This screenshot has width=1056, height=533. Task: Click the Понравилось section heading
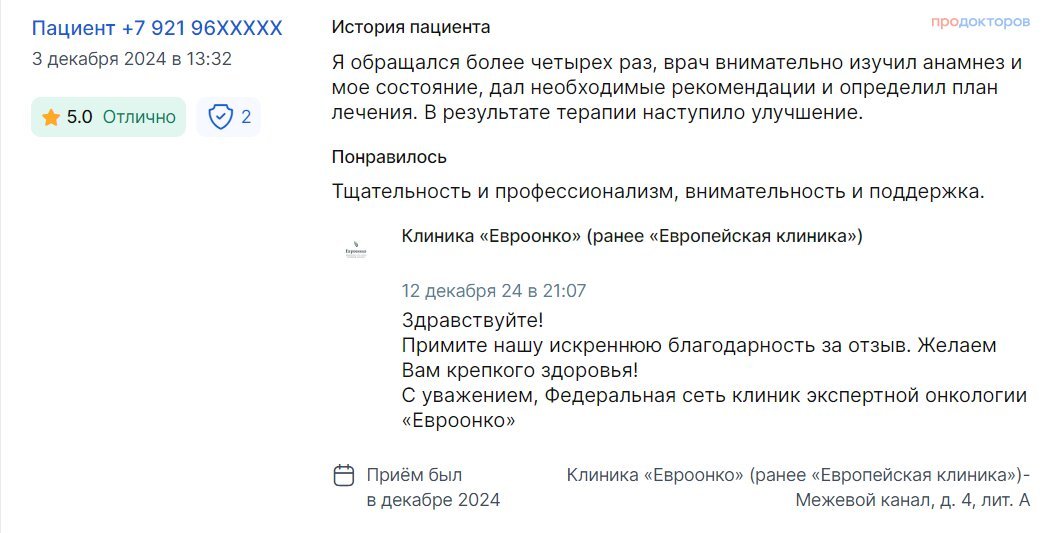point(389,157)
